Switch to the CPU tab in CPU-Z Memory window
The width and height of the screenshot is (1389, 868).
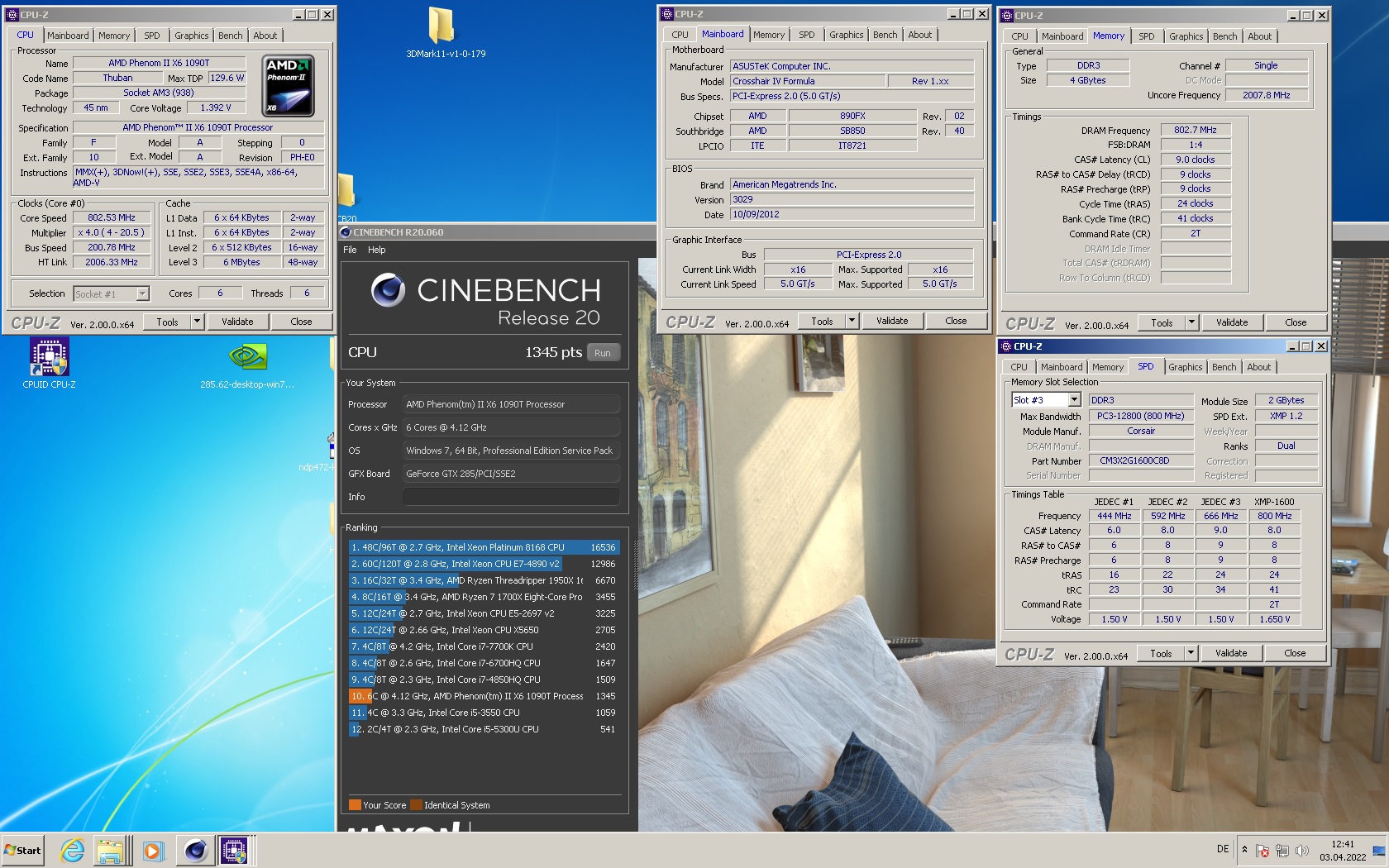click(x=1019, y=36)
